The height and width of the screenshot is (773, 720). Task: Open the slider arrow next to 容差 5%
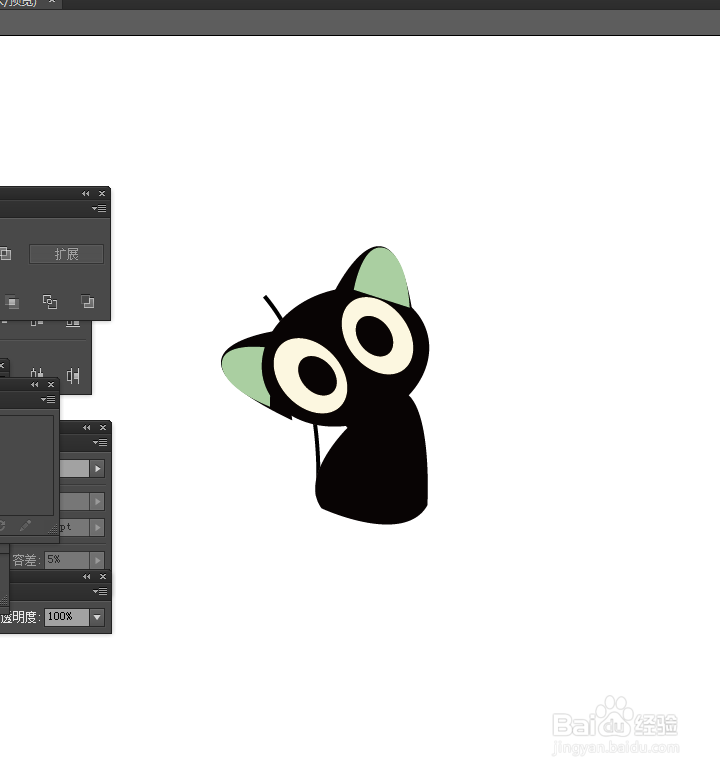coord(98,561)
